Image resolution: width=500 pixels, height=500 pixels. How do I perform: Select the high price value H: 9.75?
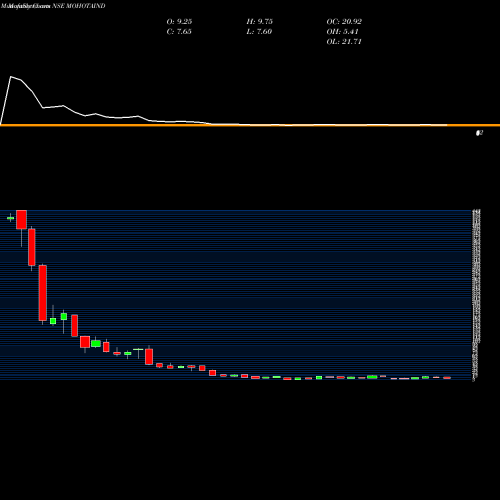pyautogui.click(x=260, y=22)
